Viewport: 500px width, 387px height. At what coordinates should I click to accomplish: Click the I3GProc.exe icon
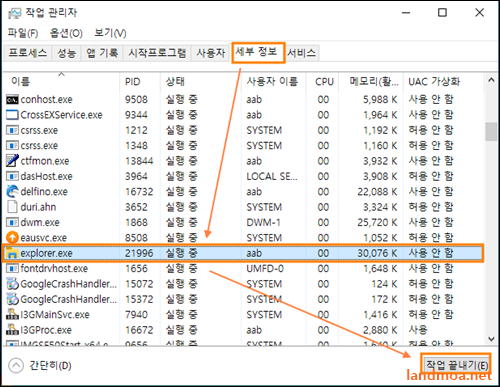12,330
